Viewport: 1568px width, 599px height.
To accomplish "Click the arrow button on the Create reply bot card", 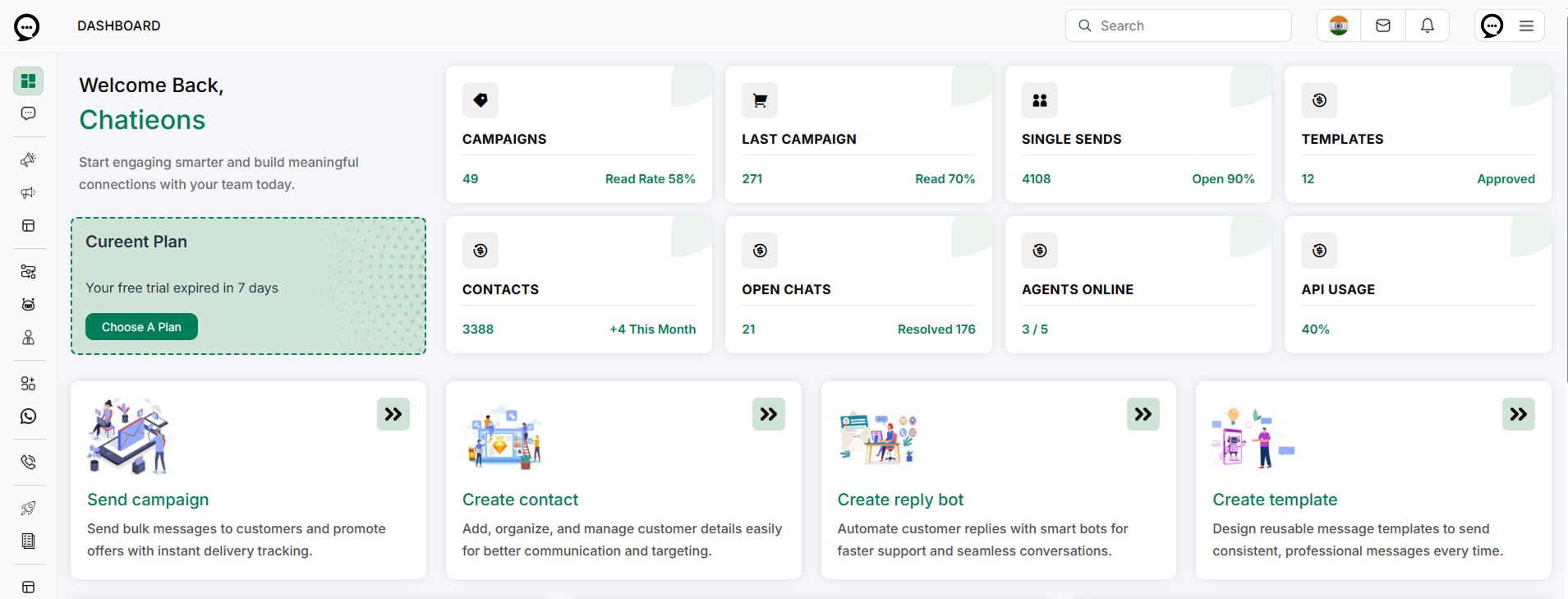I will click(1143, 414).
